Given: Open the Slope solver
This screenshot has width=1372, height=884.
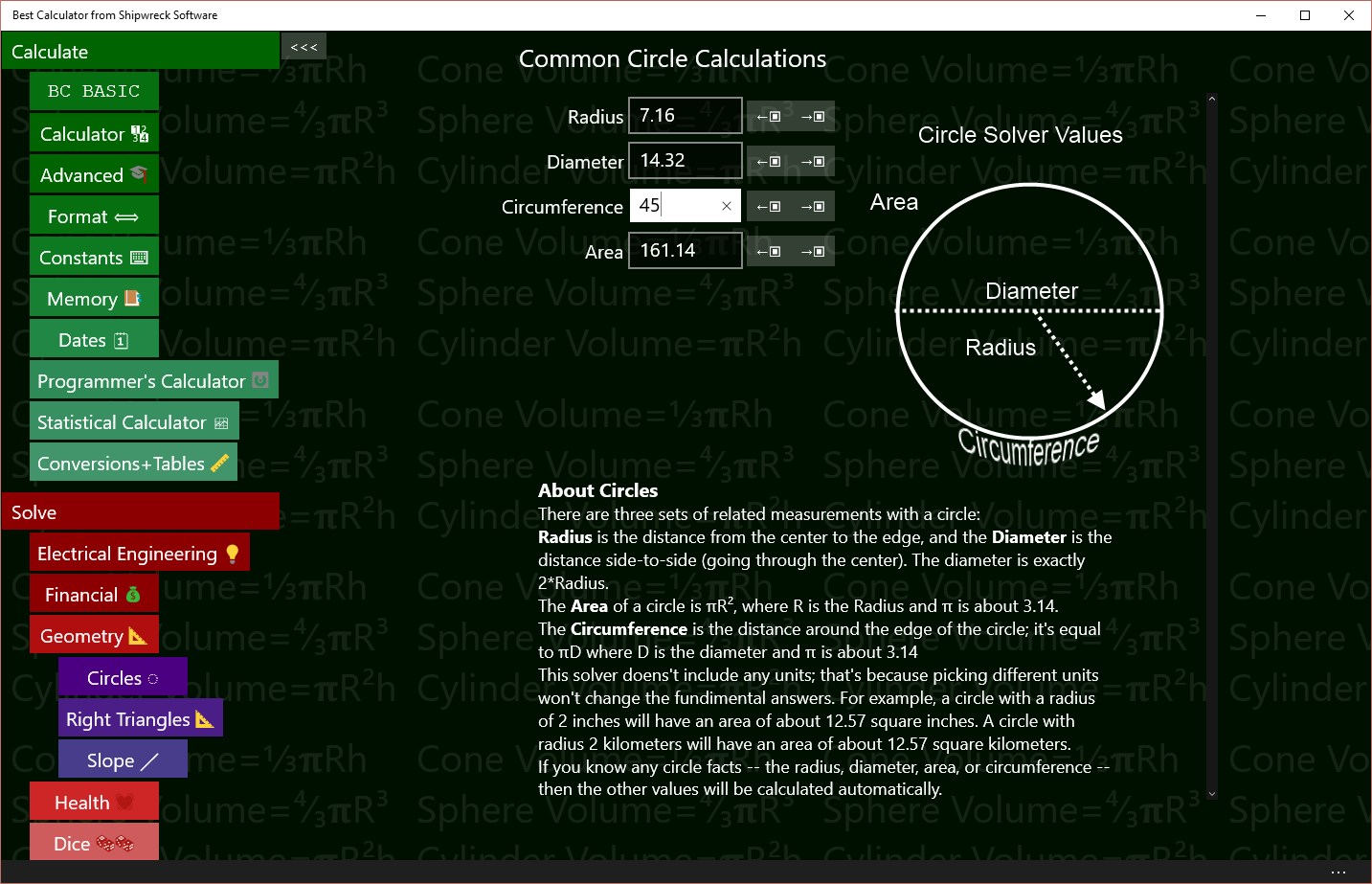Looking at the screenshot, I should click(x=122, y=759).
